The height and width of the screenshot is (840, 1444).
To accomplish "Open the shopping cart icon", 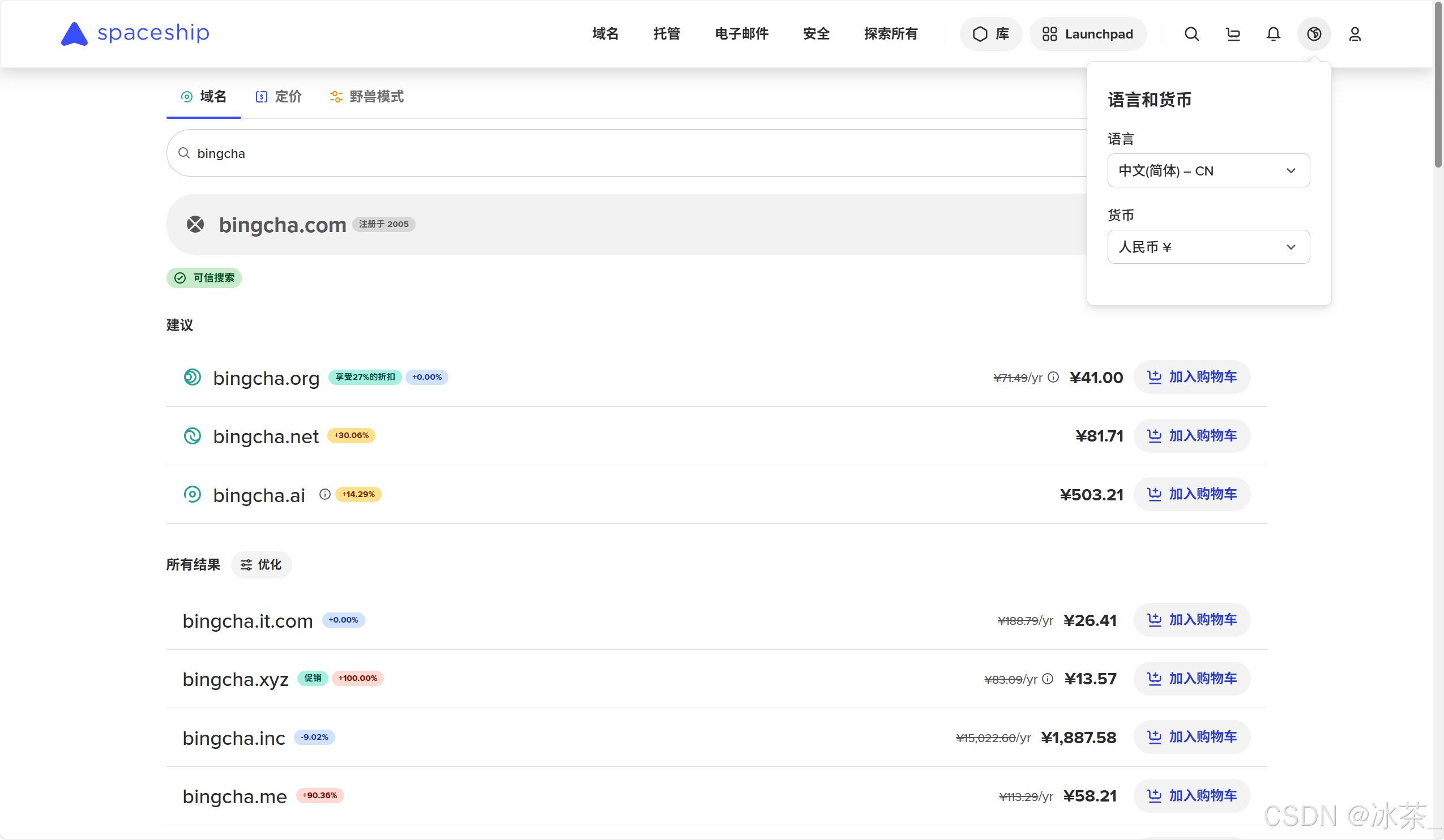I will [x=1233, y=34].
